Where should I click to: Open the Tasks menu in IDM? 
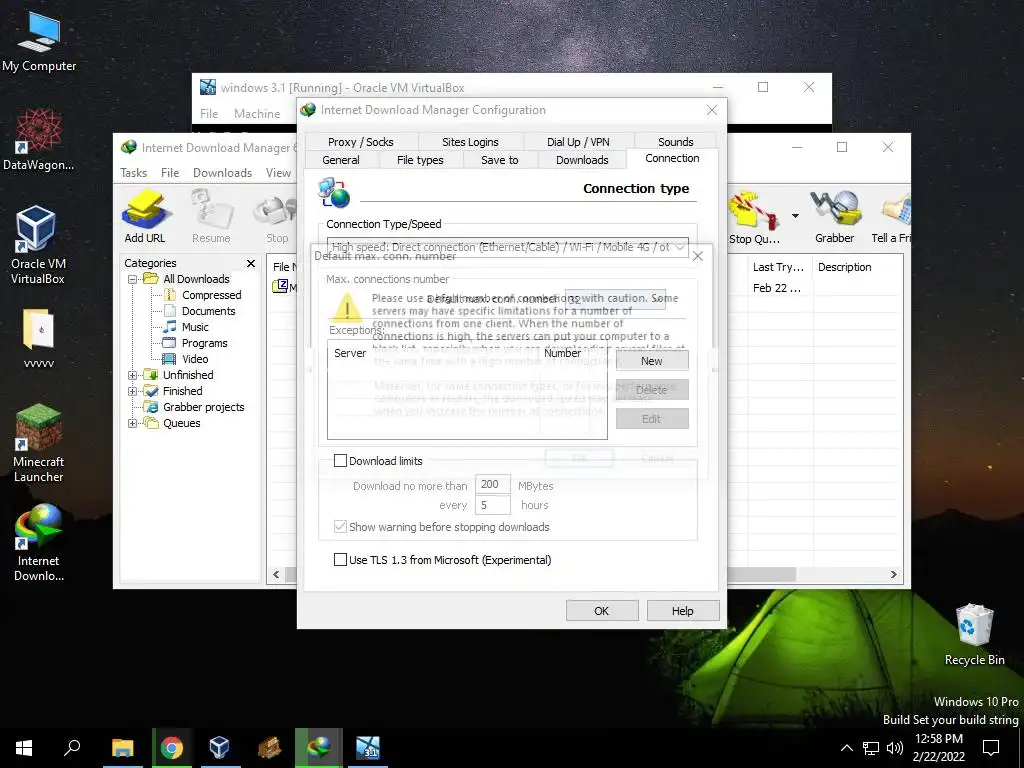click(133, 173)
